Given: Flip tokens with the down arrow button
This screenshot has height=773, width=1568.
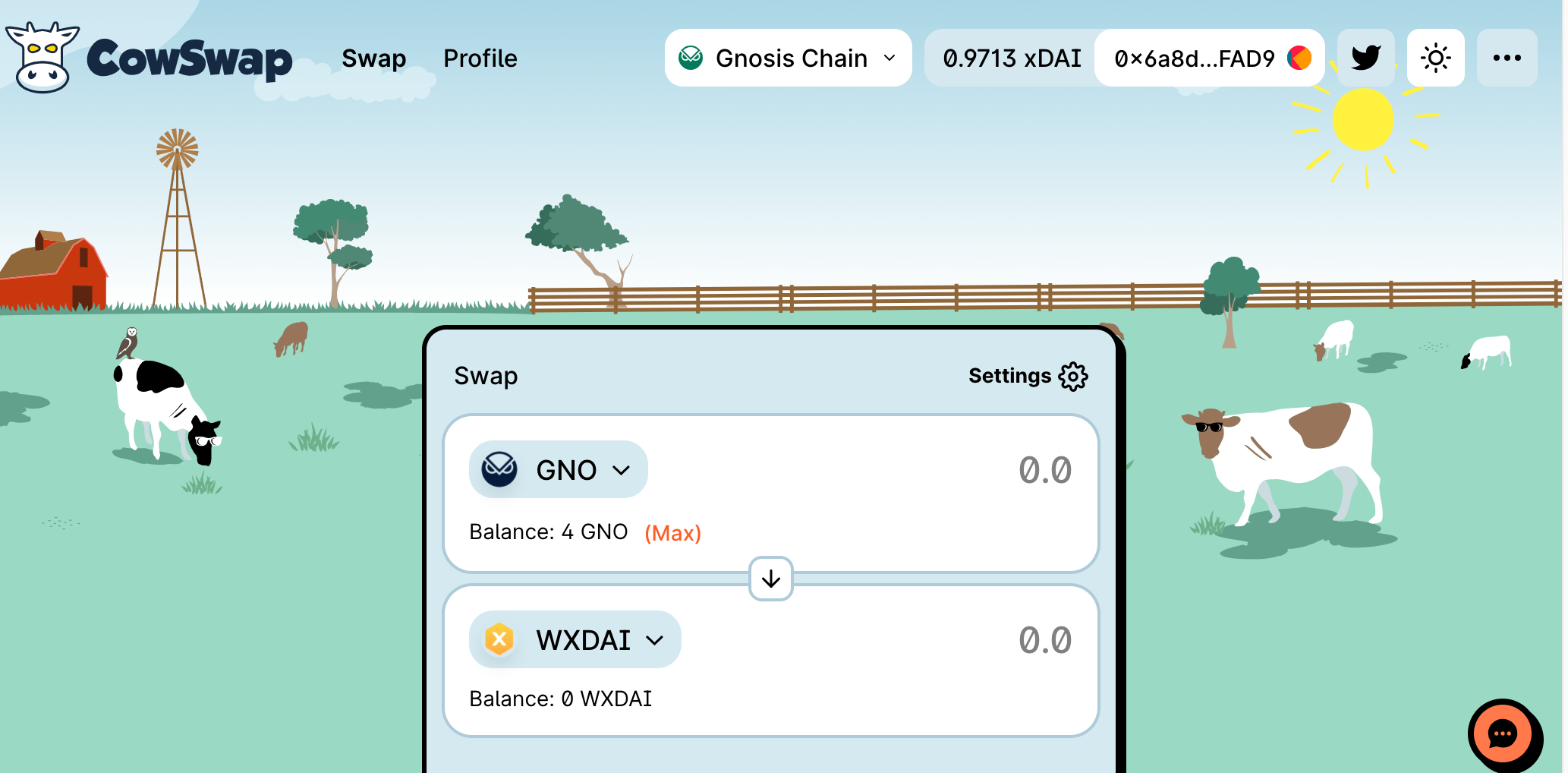Looking at the screenshot, I should [771, 579].
